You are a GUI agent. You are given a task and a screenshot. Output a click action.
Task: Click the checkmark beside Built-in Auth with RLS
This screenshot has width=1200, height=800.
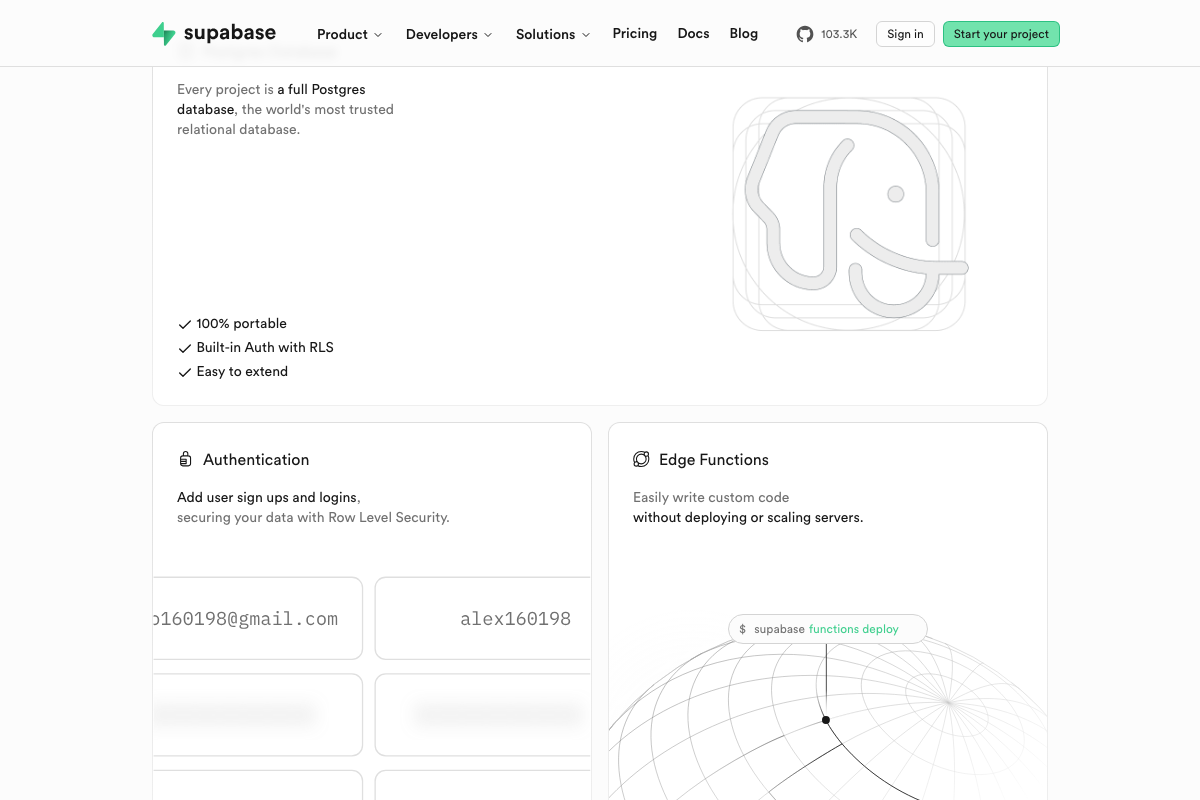tap(184, 348)
